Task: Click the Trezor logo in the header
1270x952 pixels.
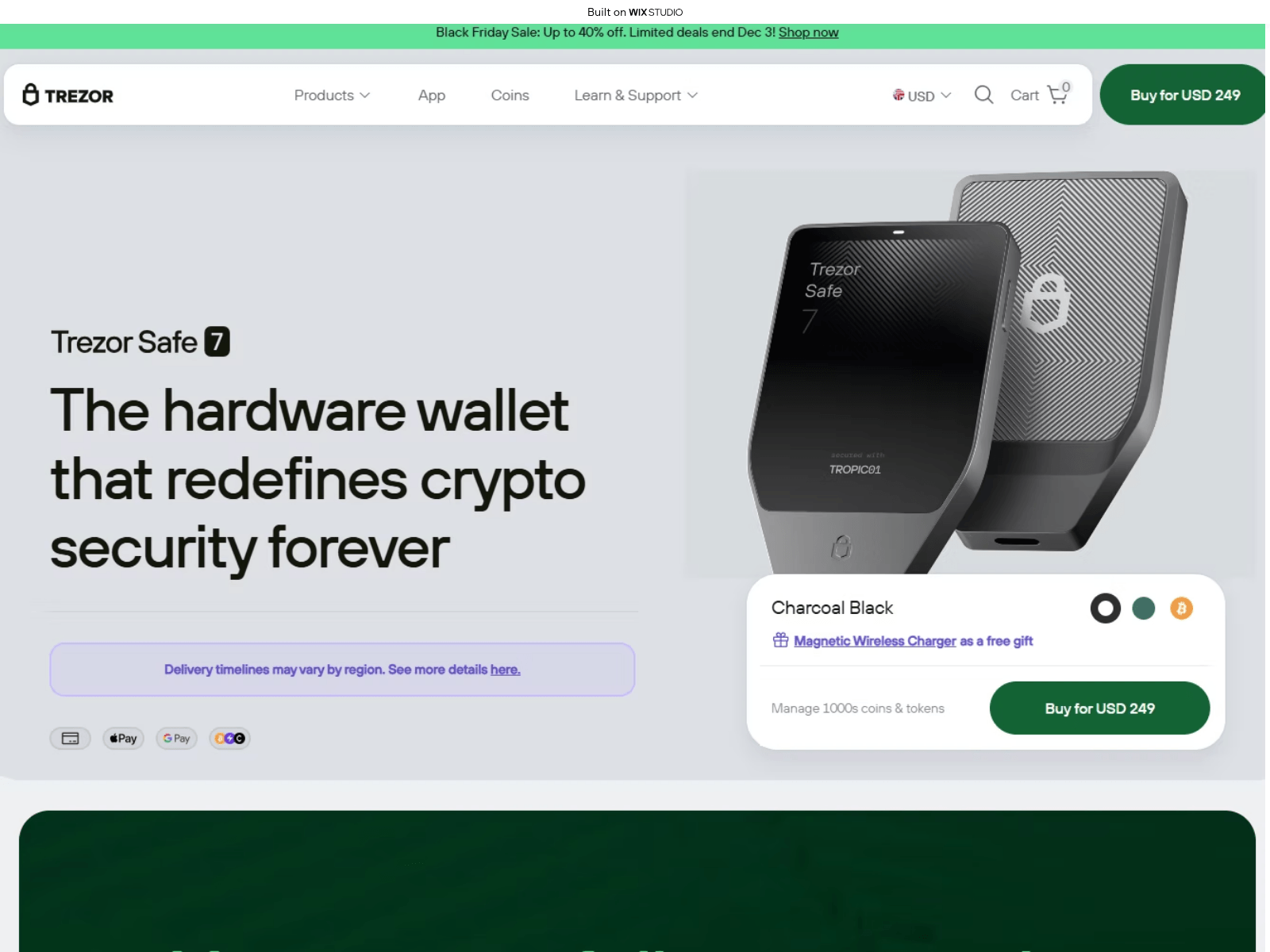Action: (x=68, y=95)
